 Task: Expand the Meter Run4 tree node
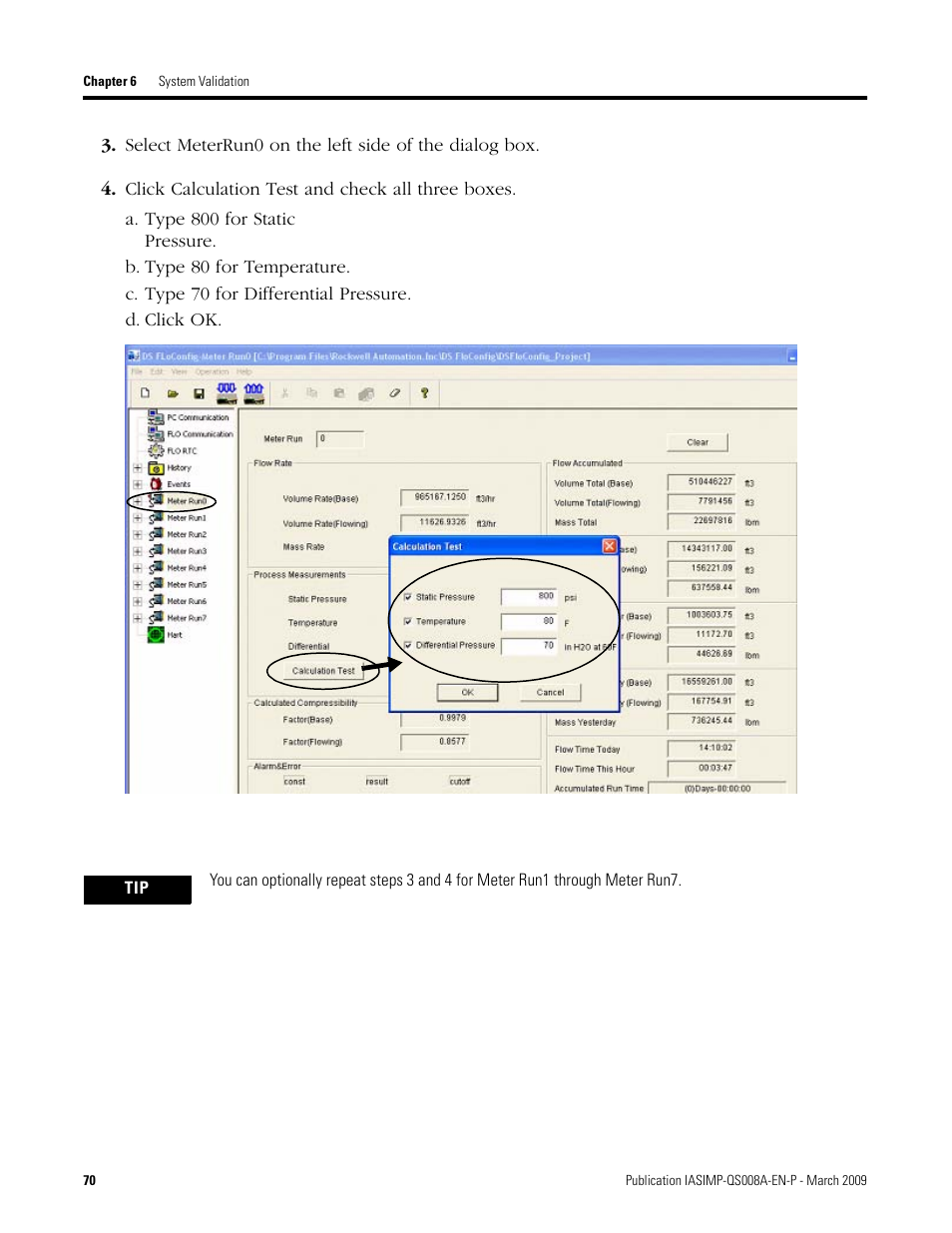[x=137, y=568]
